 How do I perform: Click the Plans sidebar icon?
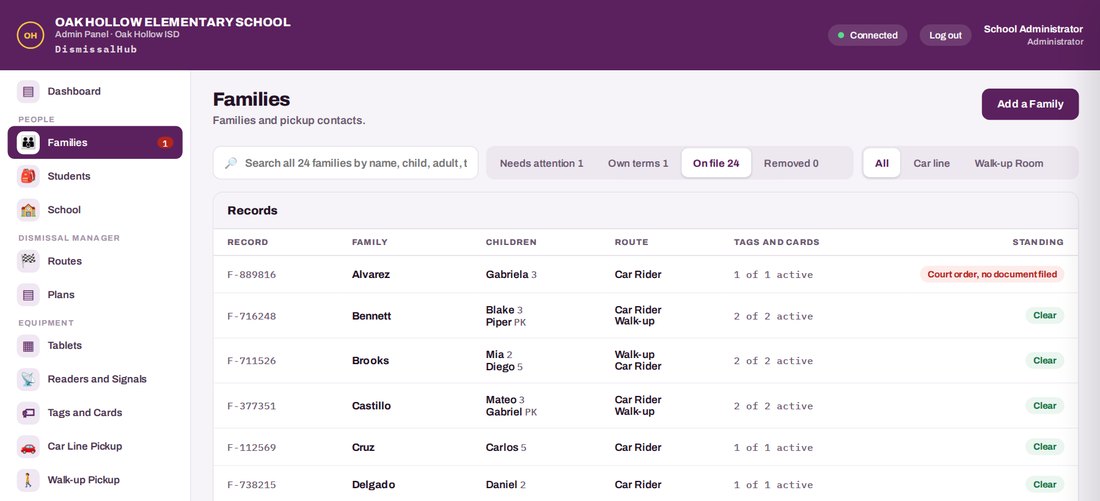(x=28, y=295)
